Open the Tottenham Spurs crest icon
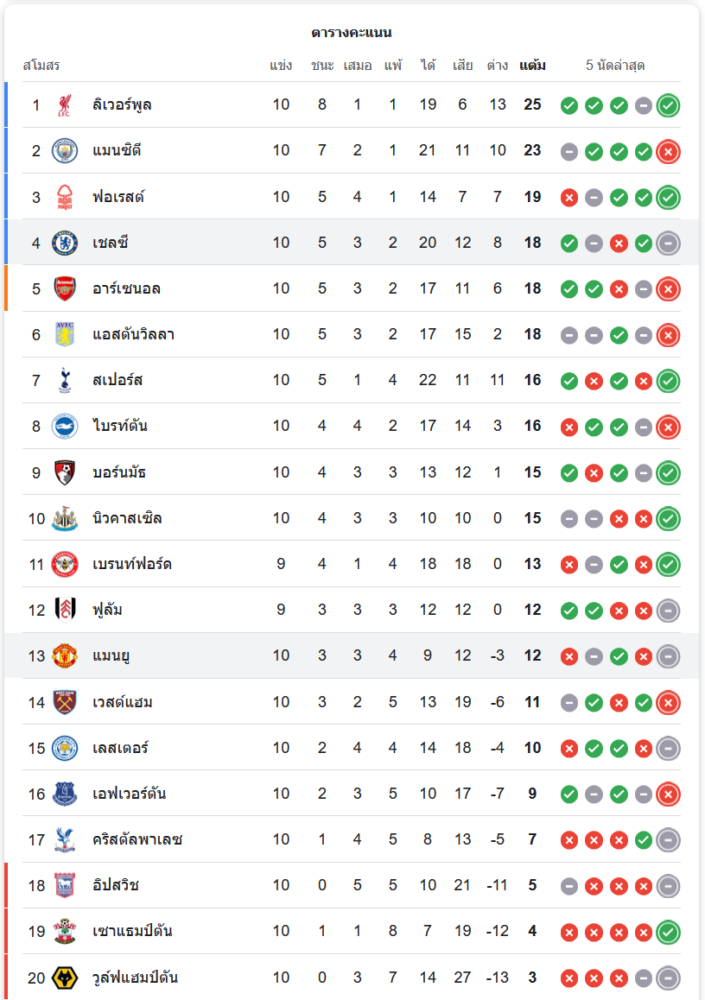 64,381
